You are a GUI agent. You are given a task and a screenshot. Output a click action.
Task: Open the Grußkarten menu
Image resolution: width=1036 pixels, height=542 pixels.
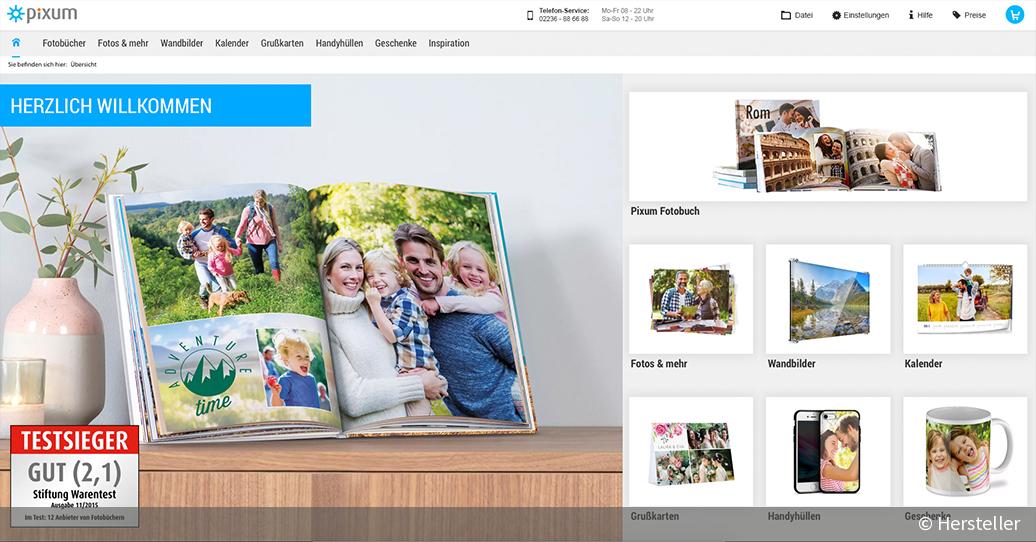pyautogui.click(x=282, y=43)
